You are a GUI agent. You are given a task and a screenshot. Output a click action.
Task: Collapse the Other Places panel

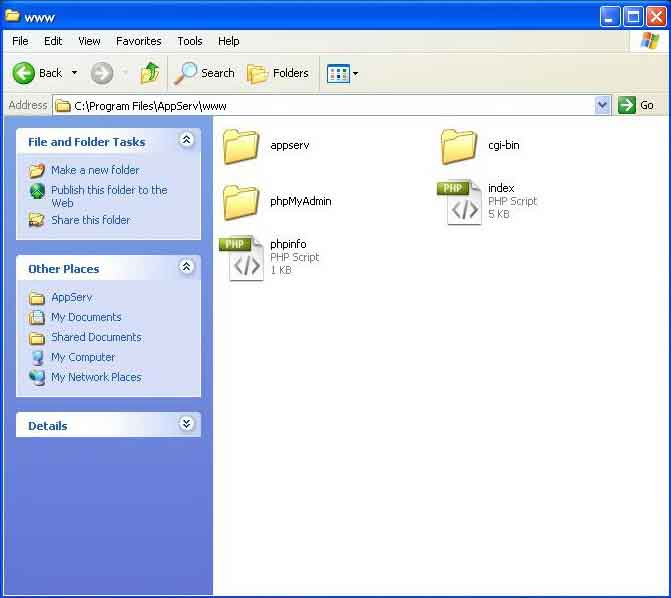point(187,267)
